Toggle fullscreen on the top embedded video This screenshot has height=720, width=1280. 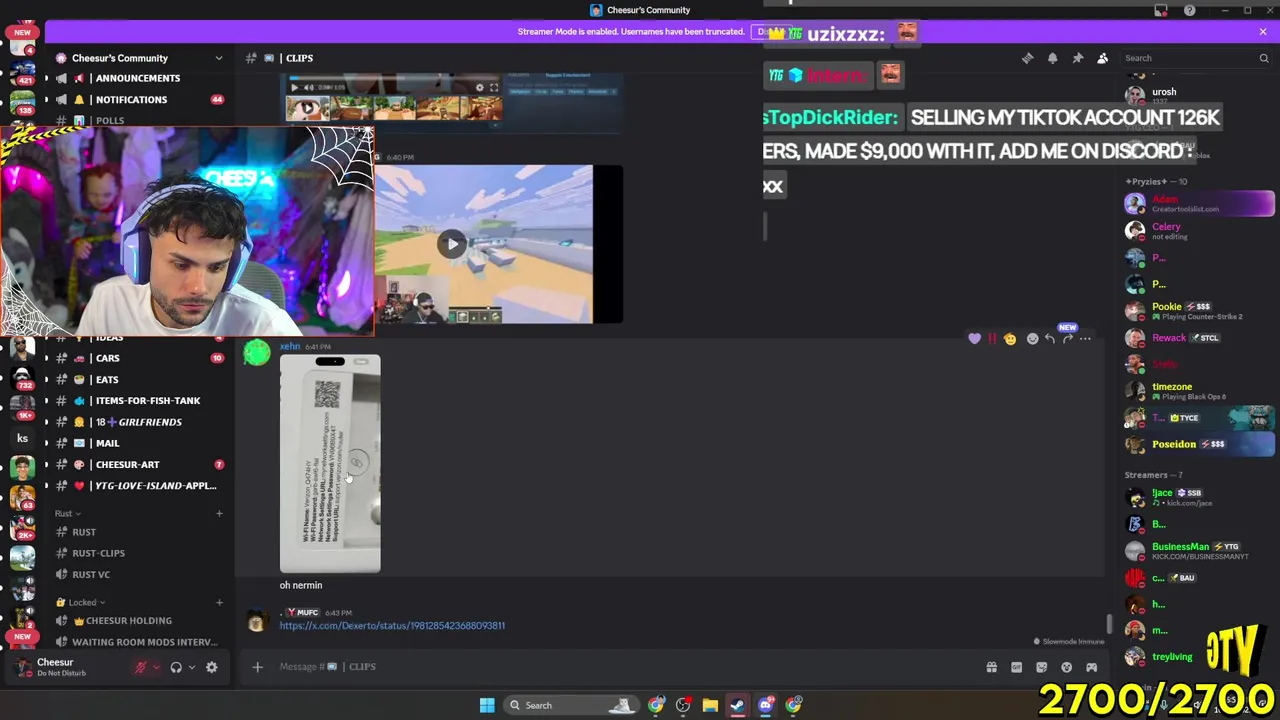(x=493, y=87)
